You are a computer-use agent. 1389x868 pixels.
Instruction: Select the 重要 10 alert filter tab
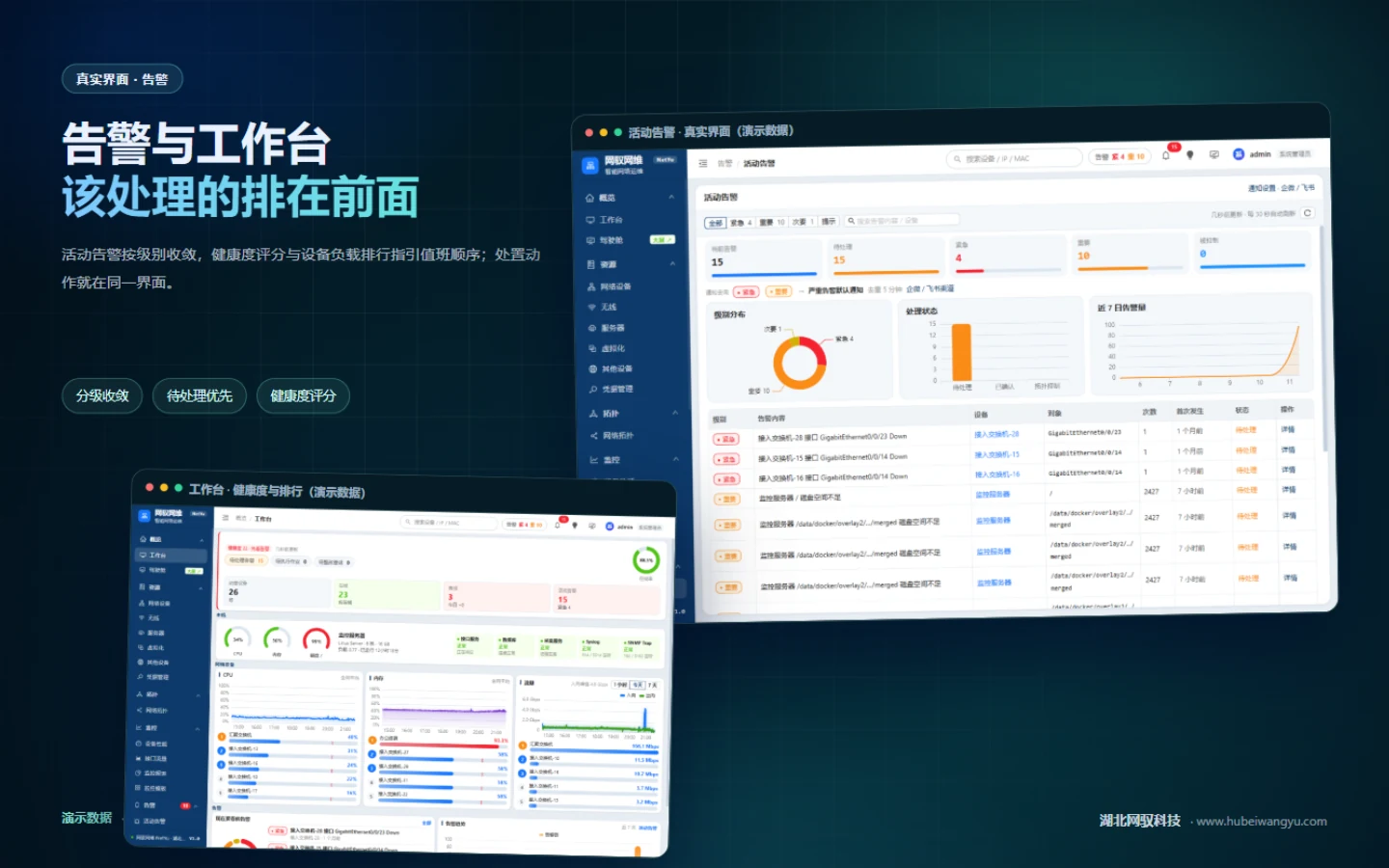[x=772, y=222]
